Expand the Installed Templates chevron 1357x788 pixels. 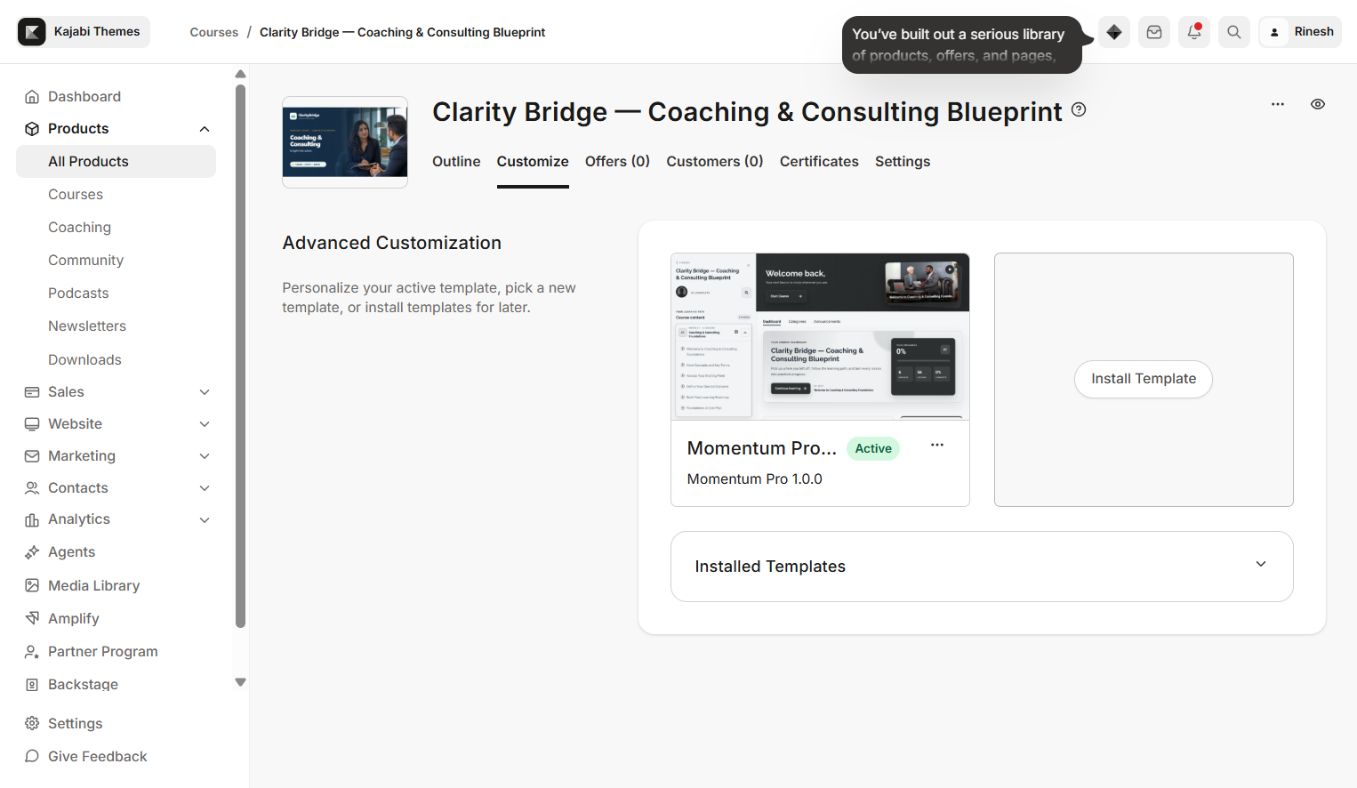pos(1261,564)
